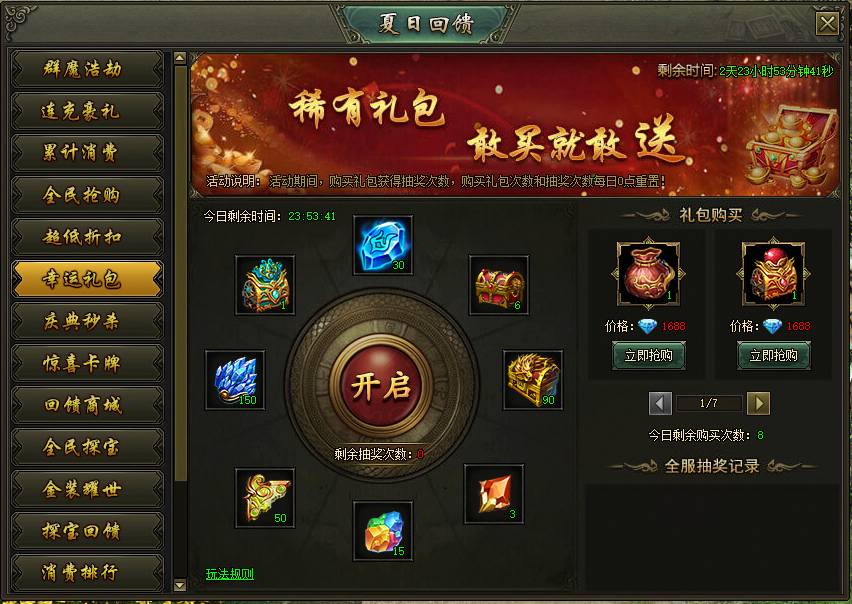Click the teal jeweled chest prize icon
Image resolution: width=852 pixels, height=604 pixels.
click(x=265, y=285)
